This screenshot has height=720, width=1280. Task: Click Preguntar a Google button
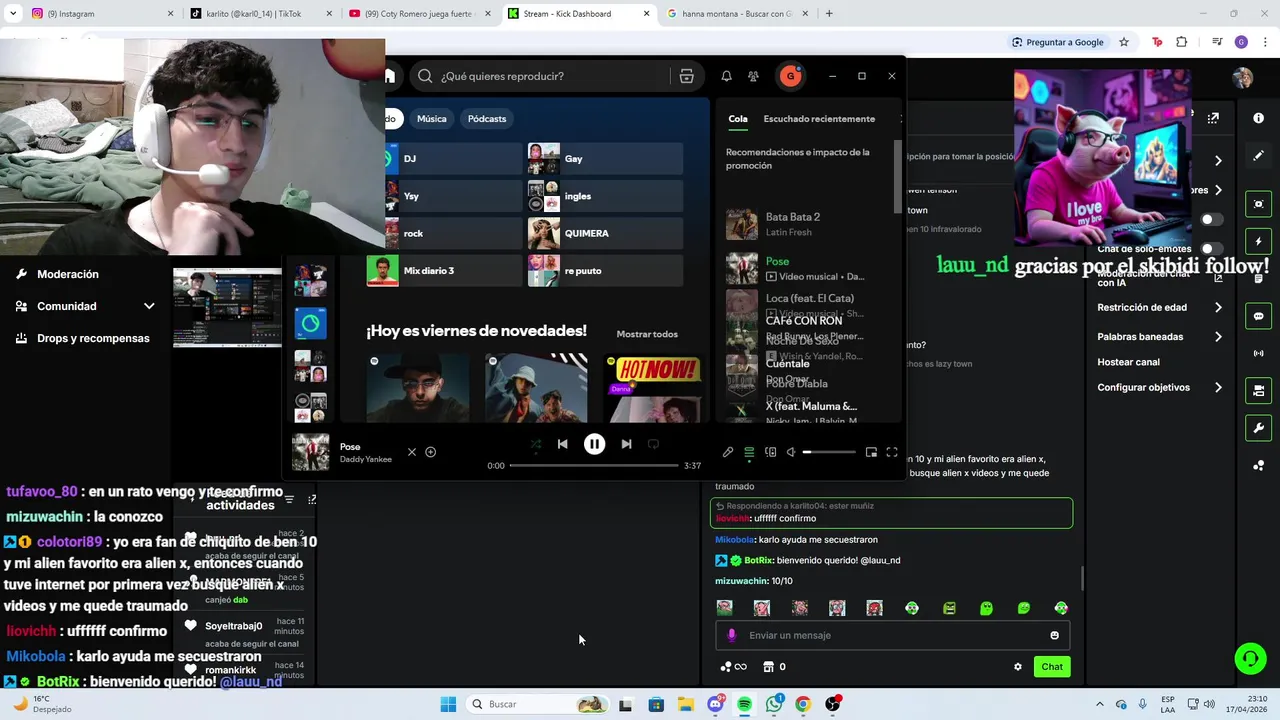(1057, 42)
